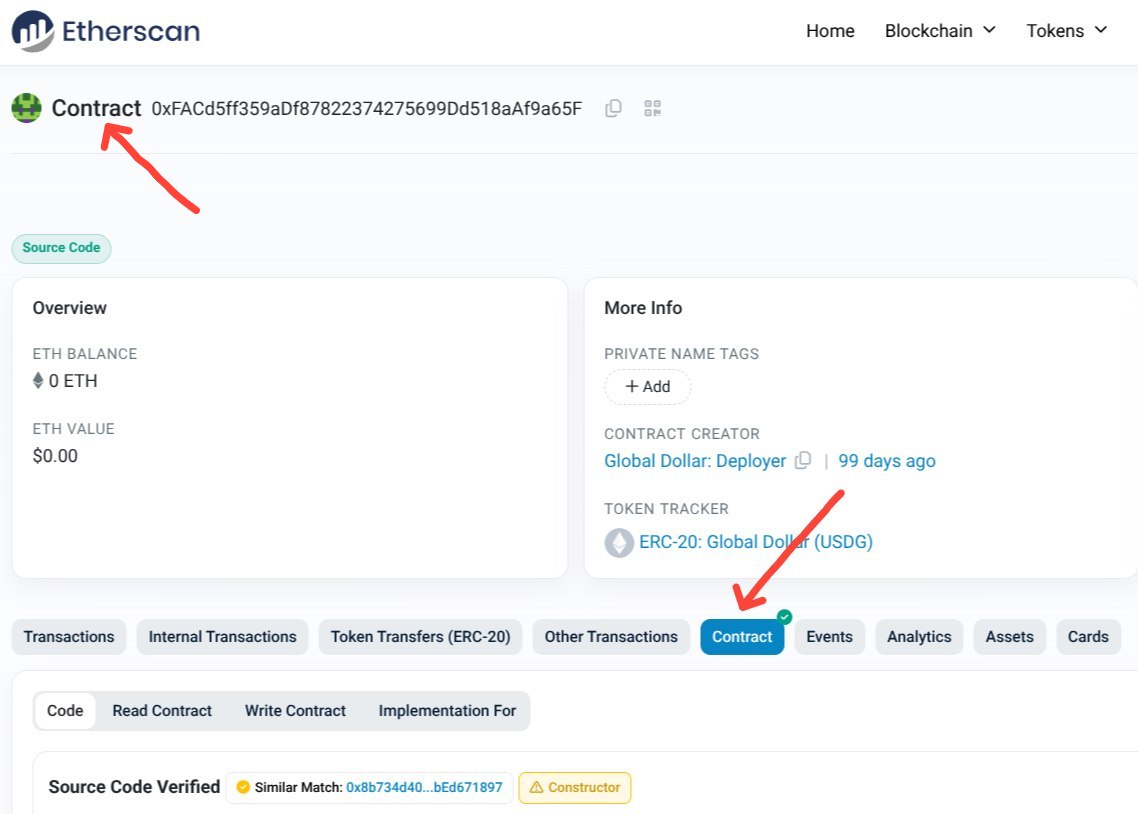
Task: Open the Write Contract sub-tab
Action: 295,711
